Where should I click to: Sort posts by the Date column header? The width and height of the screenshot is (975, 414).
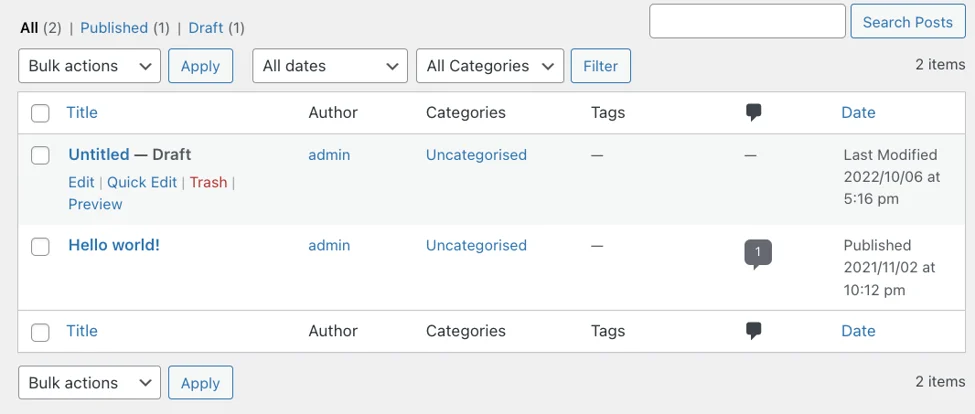(858, 113)
